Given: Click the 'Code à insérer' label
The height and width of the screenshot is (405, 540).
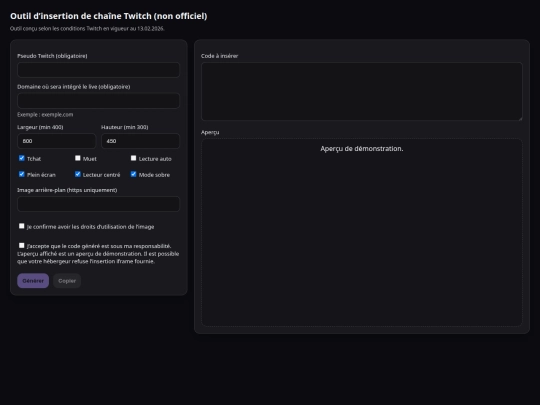Looking at the screenshot, I should click(x=219, y=56).
